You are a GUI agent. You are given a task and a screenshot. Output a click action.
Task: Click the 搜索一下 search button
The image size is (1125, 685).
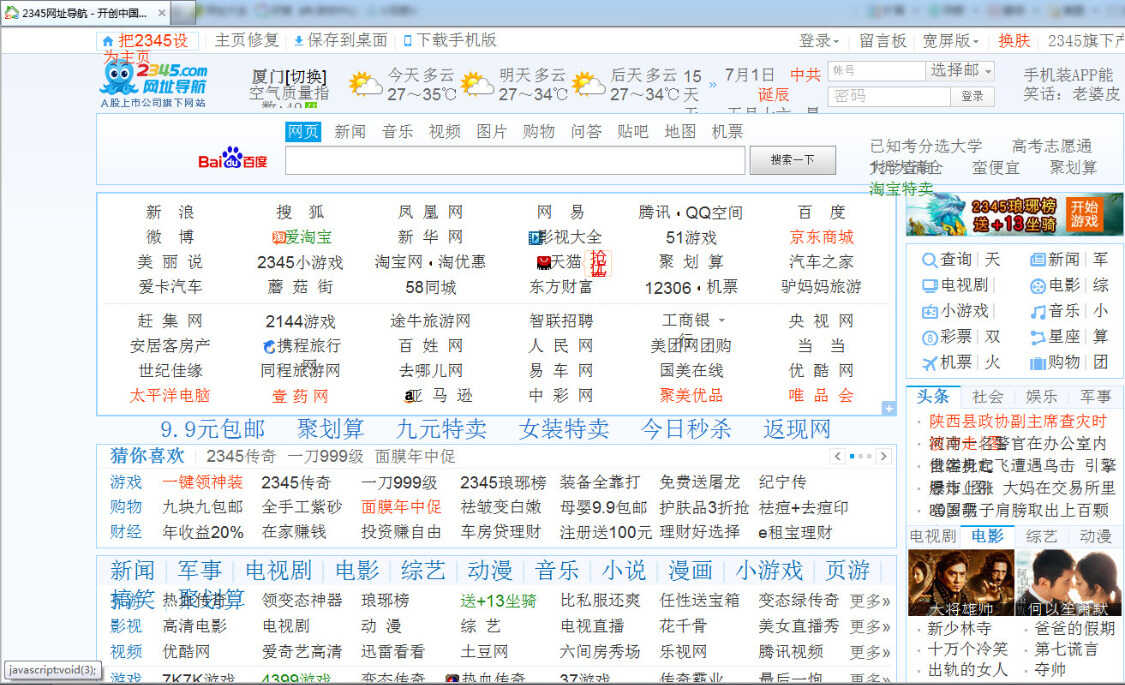793,160
